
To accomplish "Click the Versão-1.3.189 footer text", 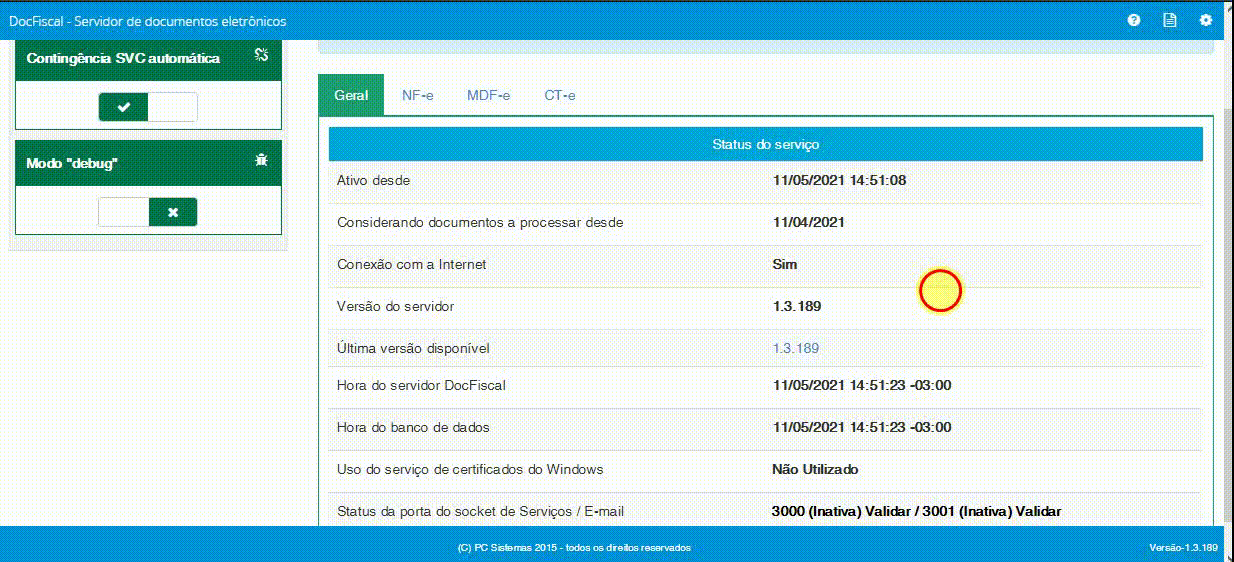I will point(1184,548).
